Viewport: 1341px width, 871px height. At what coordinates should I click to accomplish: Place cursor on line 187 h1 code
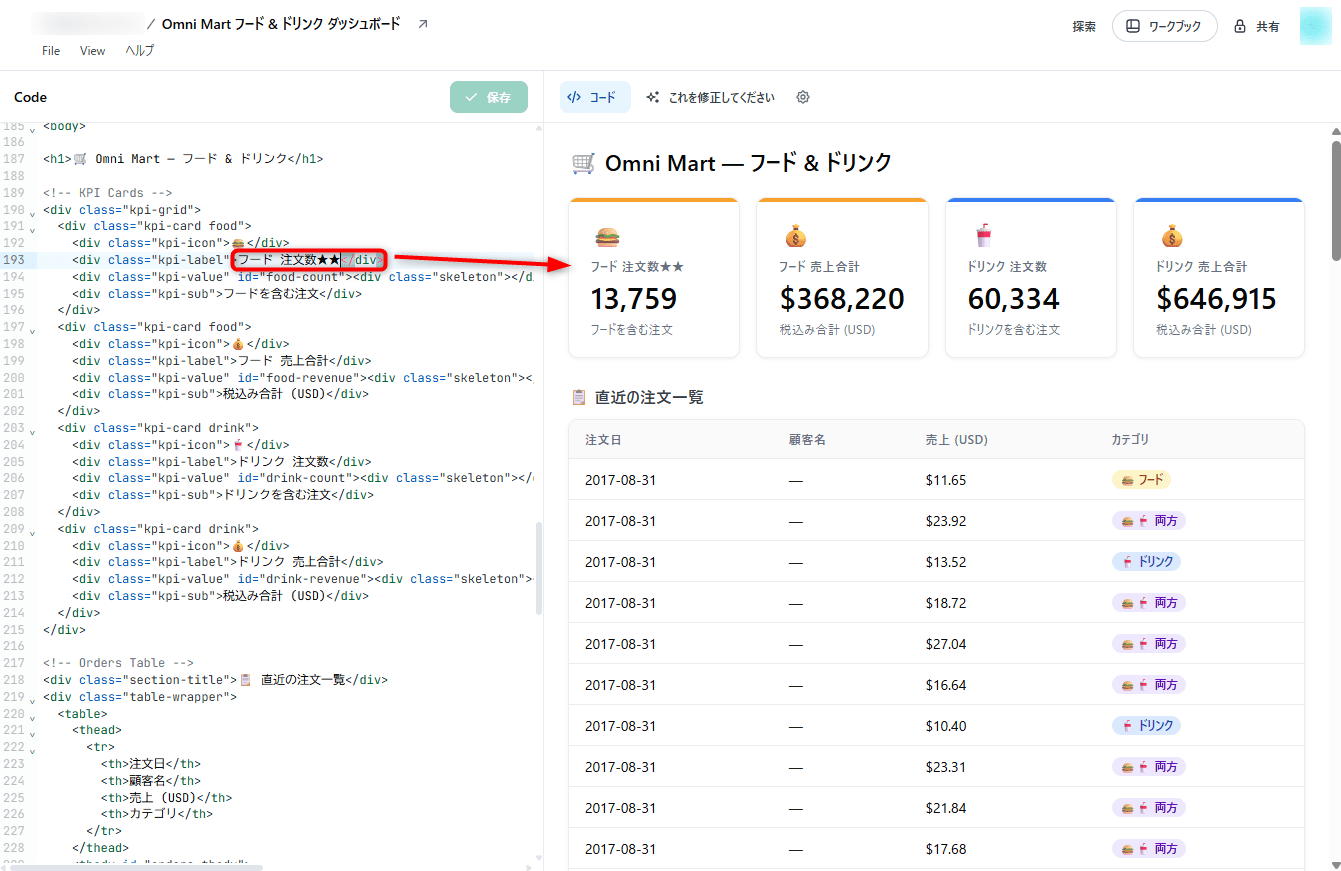183,159
